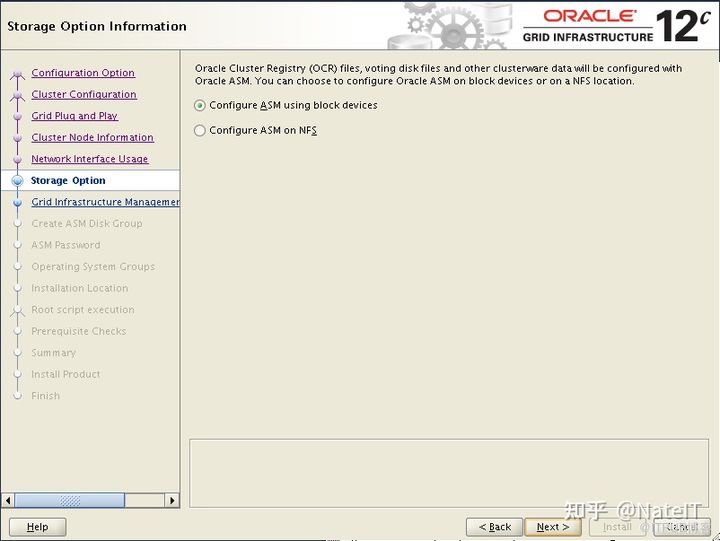Click the Operating System Groups step
Screen dimensions: 720x541
(93, 267)
